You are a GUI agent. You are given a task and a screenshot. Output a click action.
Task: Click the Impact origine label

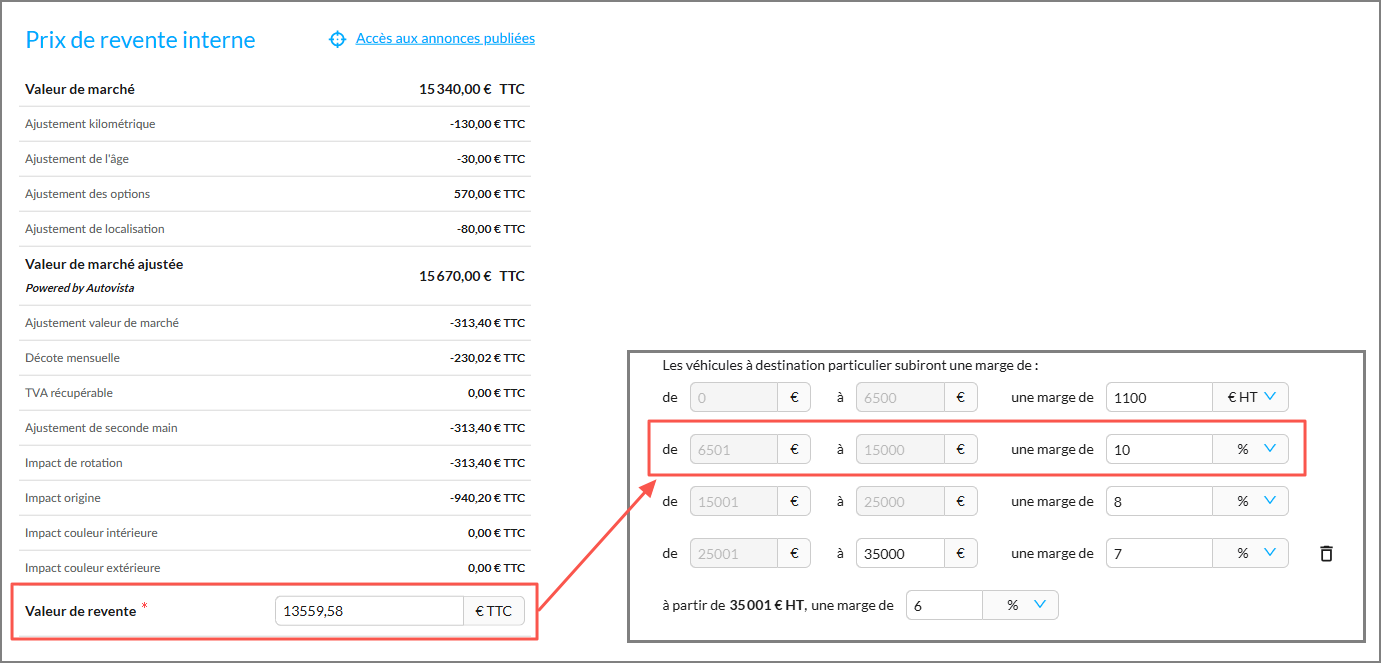[x=63, y=498]
